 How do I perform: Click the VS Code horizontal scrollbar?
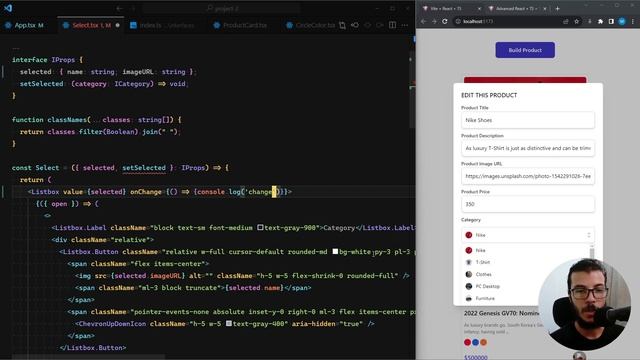tap(88, 357)
